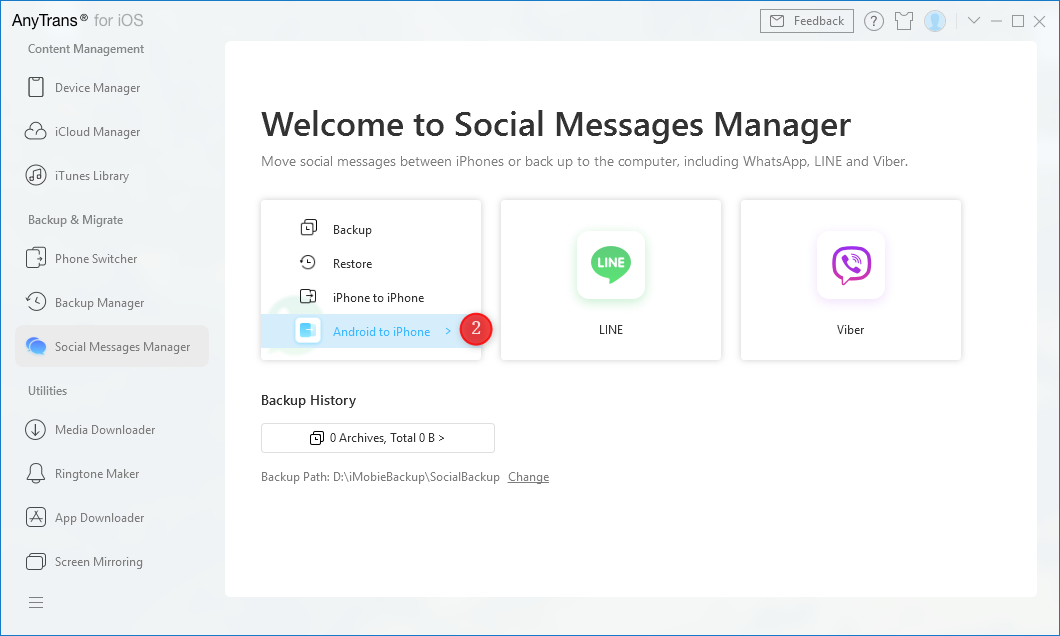This screenshot has width=1060, height=636.
Task: Click the Backup & Migrate section label
Action: 75,220
